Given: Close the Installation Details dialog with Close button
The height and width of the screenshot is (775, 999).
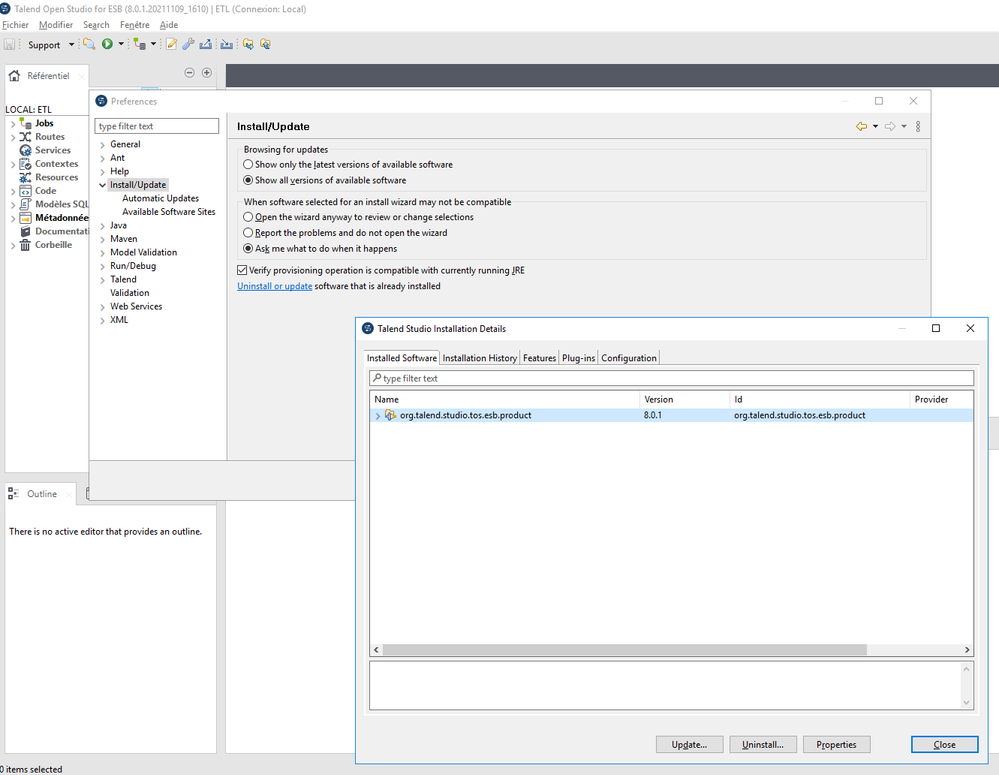Looking at the screenshot, I should [x=944, y=744].
